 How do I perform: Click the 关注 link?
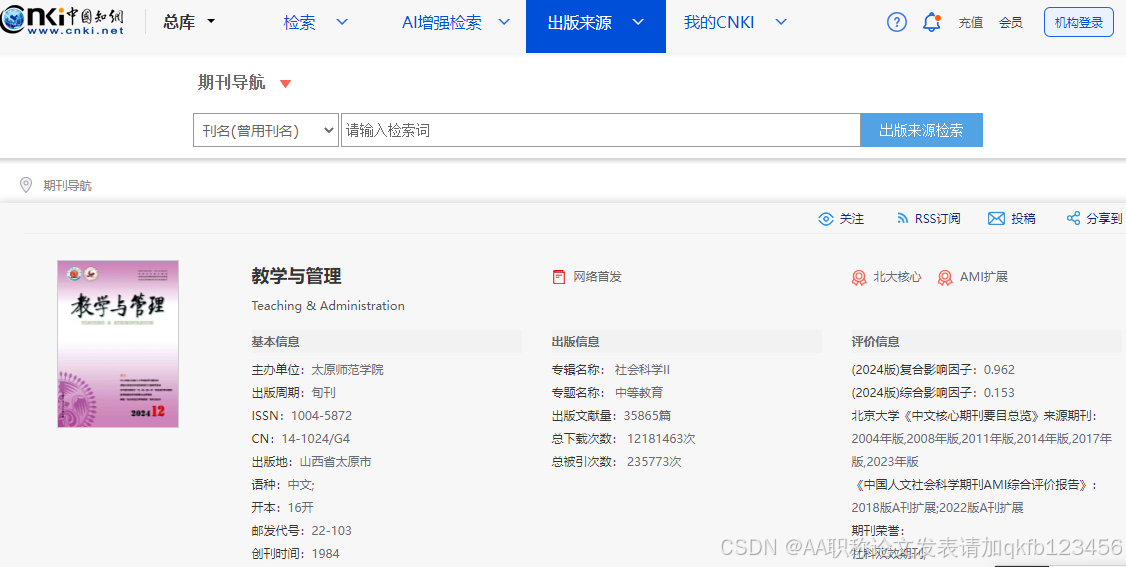tap(852, 219)
